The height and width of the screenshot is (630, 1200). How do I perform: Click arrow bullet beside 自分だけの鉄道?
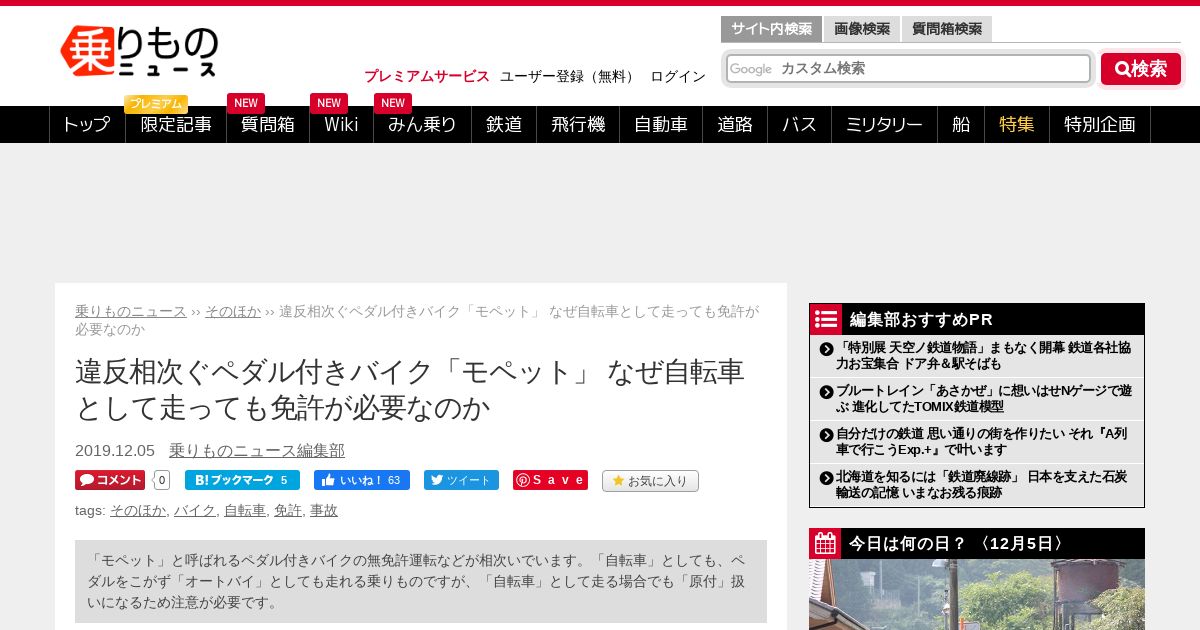coord(826,435)
